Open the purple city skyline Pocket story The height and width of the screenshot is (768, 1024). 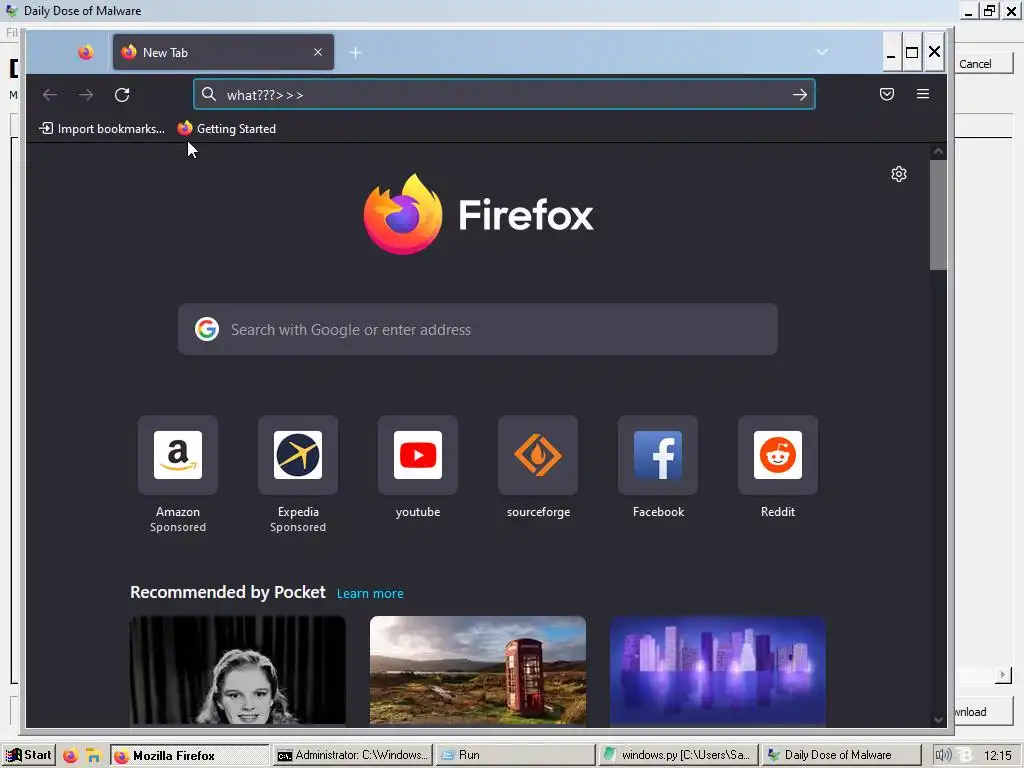pyautogui.click(x=717, y=670)
